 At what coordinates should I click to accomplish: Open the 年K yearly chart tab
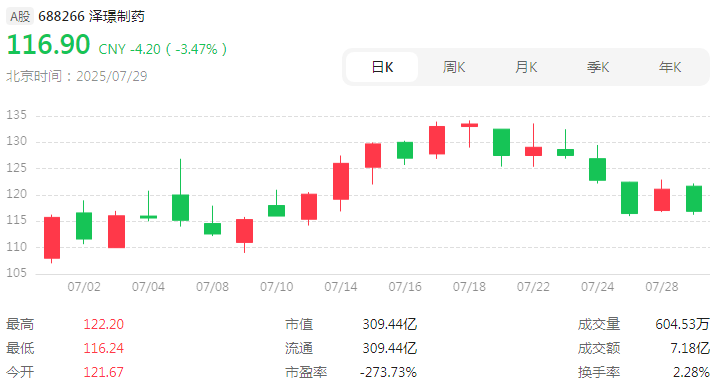[x=670, y=67]
